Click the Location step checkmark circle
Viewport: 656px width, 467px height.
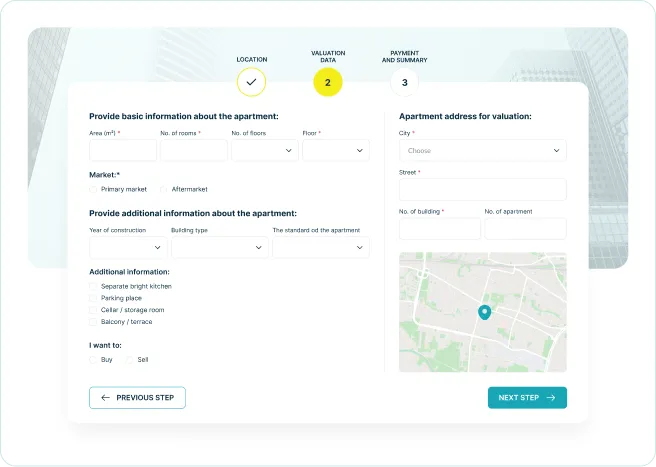click(251, 82)
